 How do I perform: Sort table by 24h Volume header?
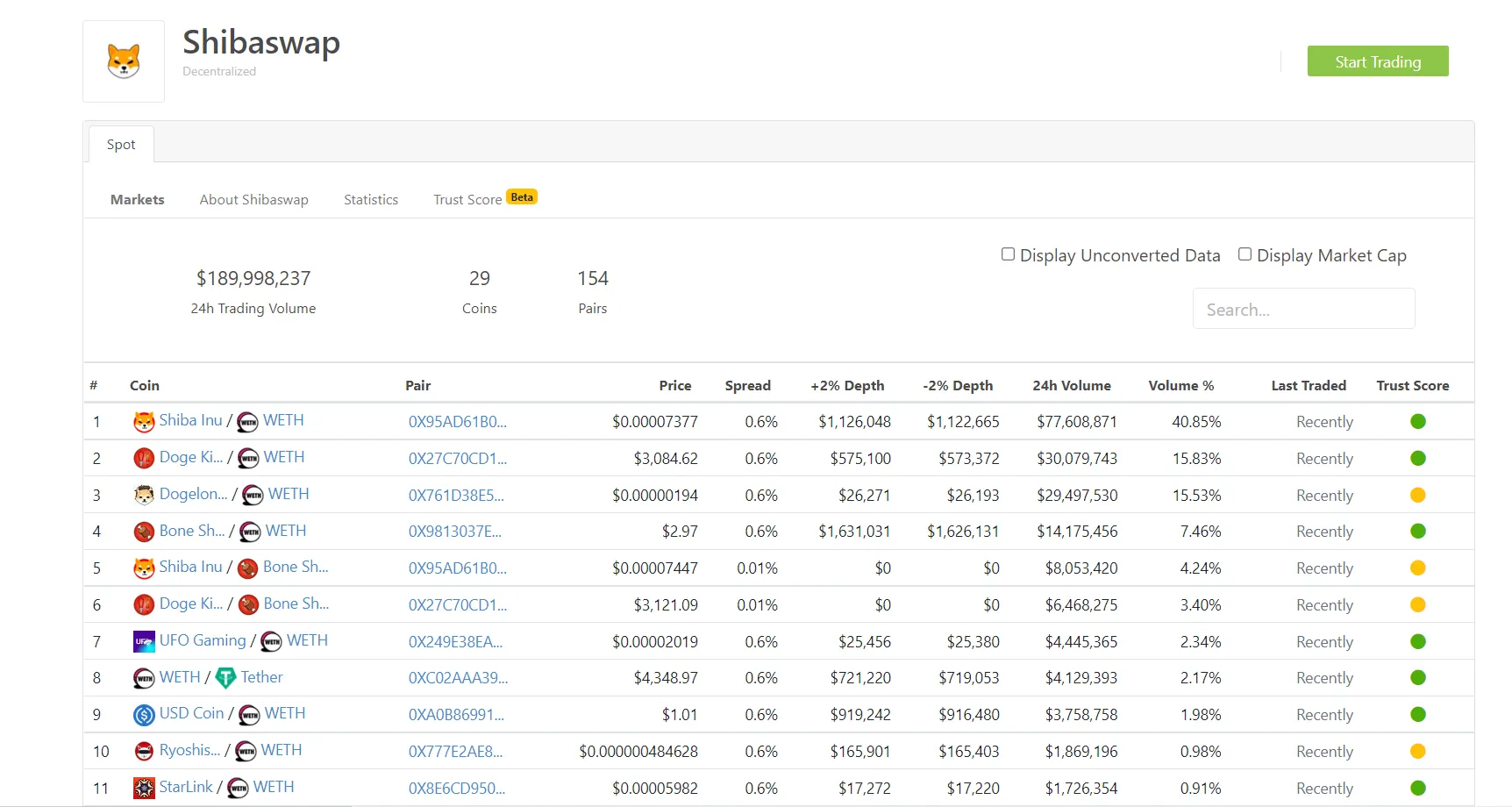(1072, 386)
